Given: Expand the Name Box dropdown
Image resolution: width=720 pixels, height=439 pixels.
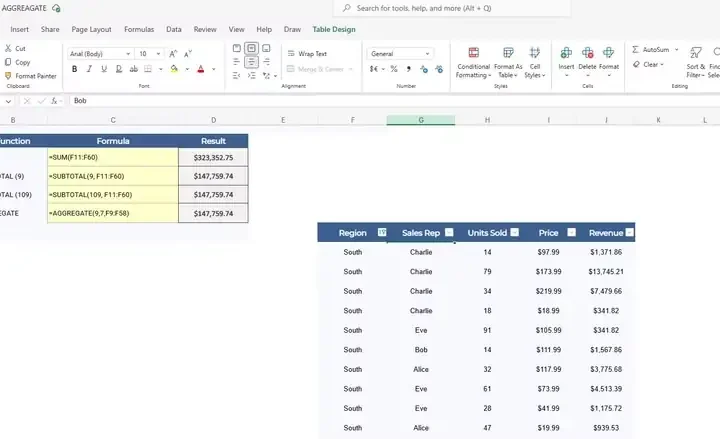Looking at the screenshot, I should (8, 101).
